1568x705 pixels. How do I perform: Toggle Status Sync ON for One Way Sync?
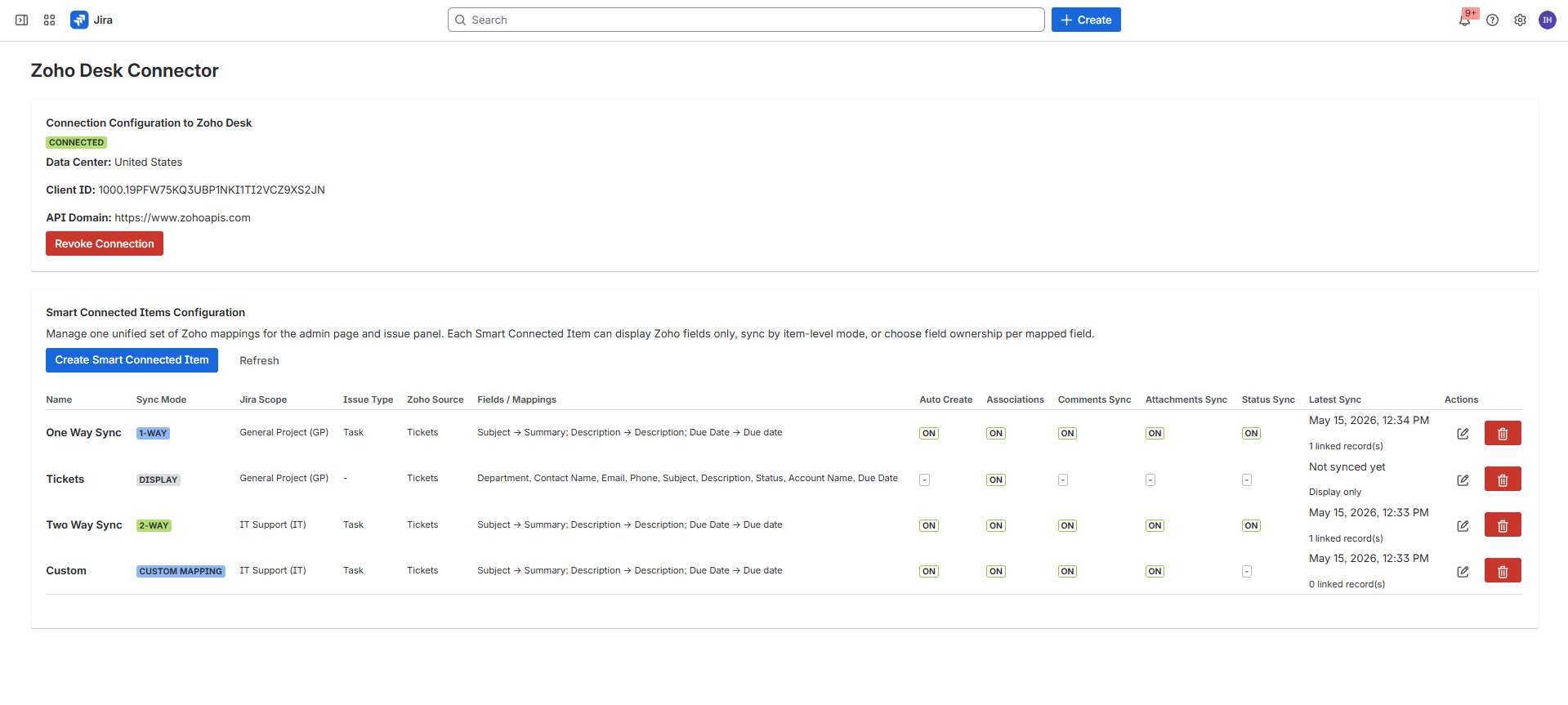[1251, 434]
